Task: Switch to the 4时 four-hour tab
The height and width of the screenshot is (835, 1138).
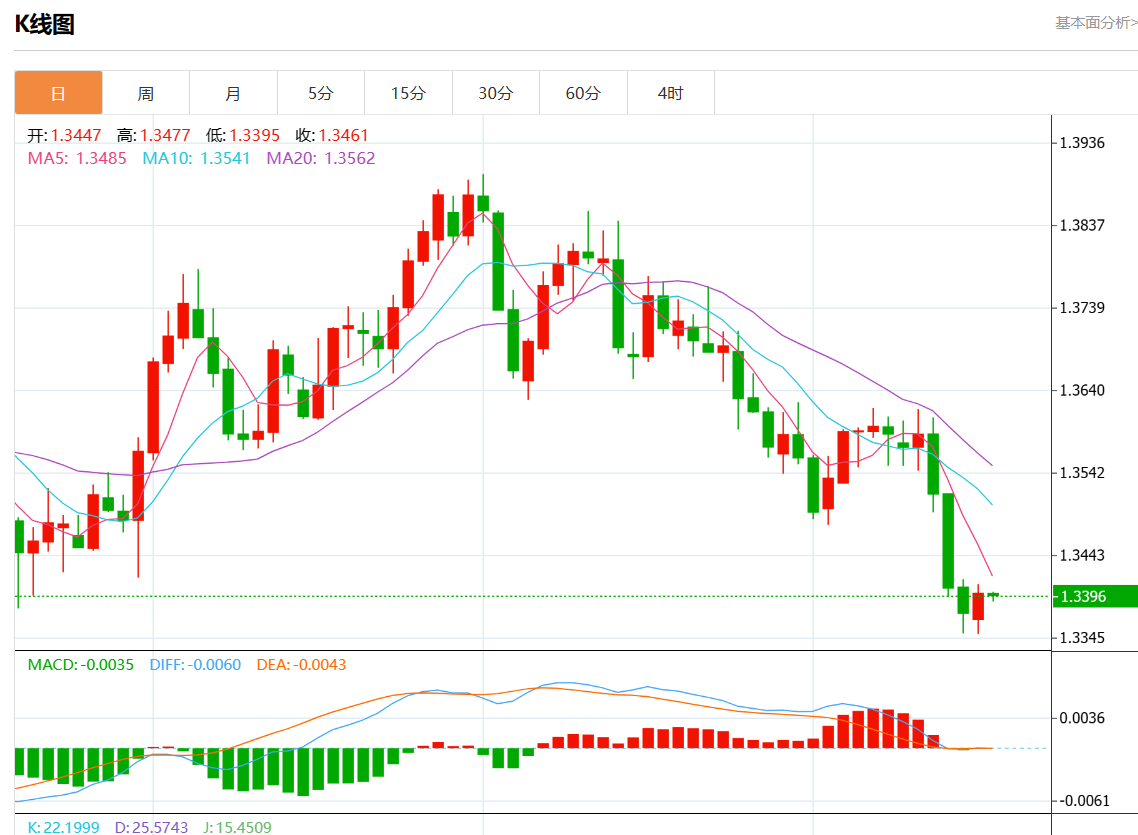Action: [x=671, y=93]
